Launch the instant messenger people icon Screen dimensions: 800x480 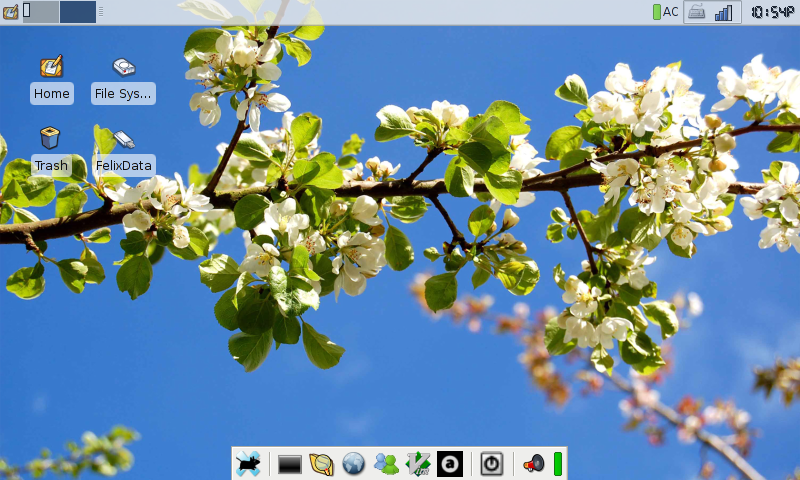(386, 464)
